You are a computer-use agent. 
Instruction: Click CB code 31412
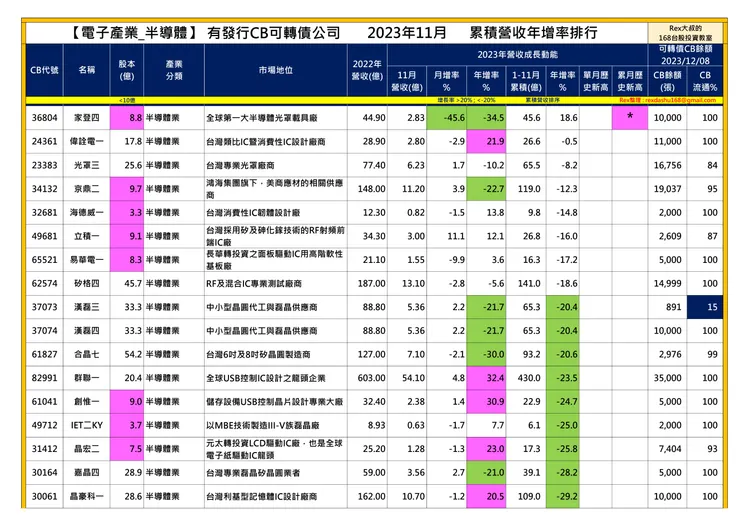(x=44, y=448)
